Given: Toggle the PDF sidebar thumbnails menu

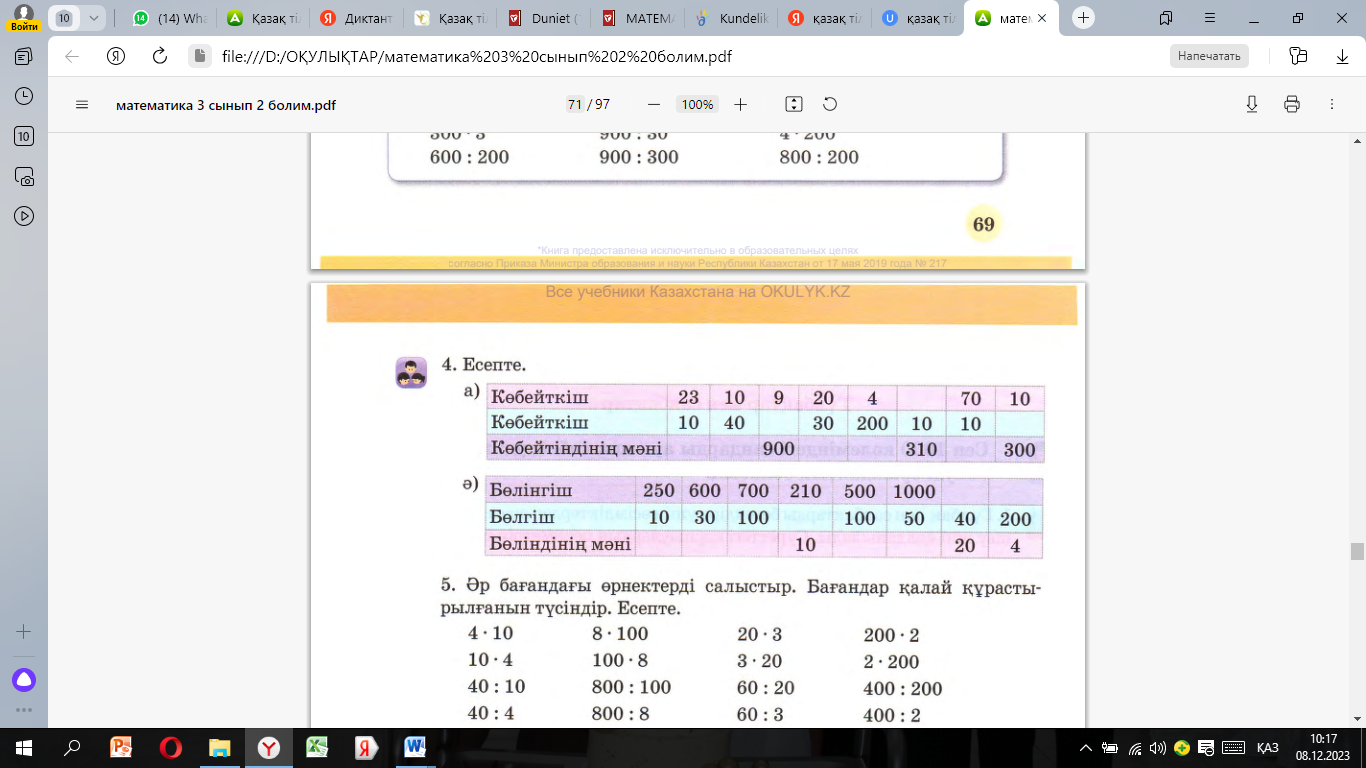Looking at the screenshot, I should (x=82, y=104).
